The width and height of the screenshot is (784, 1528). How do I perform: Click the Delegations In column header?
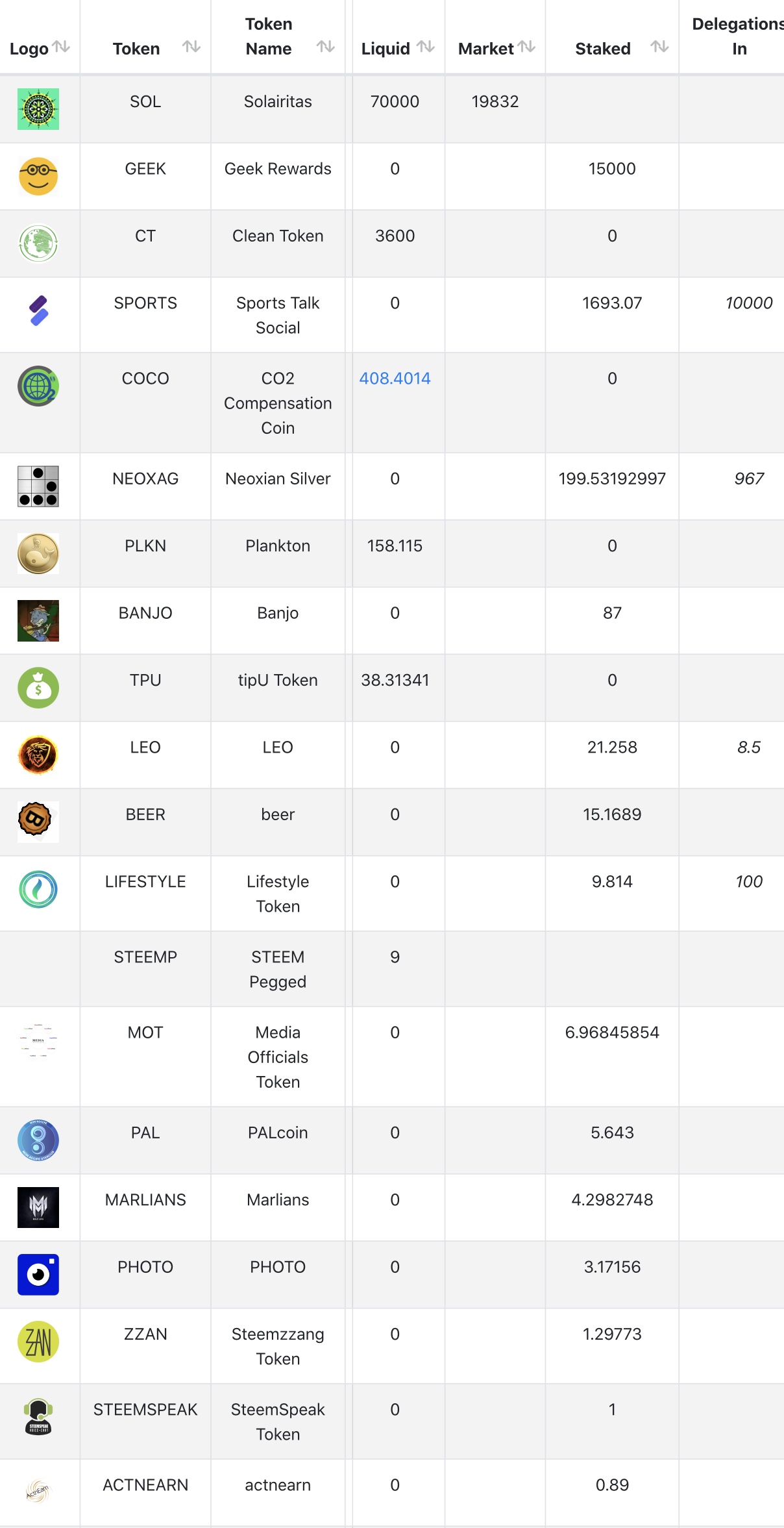click(x=739, y=36)
